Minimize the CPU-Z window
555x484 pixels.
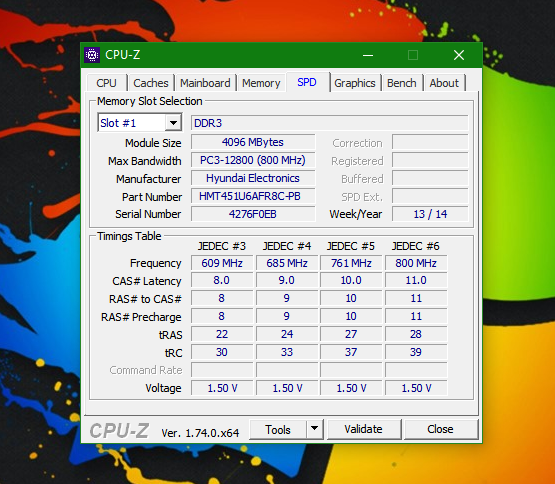(368, 55)
